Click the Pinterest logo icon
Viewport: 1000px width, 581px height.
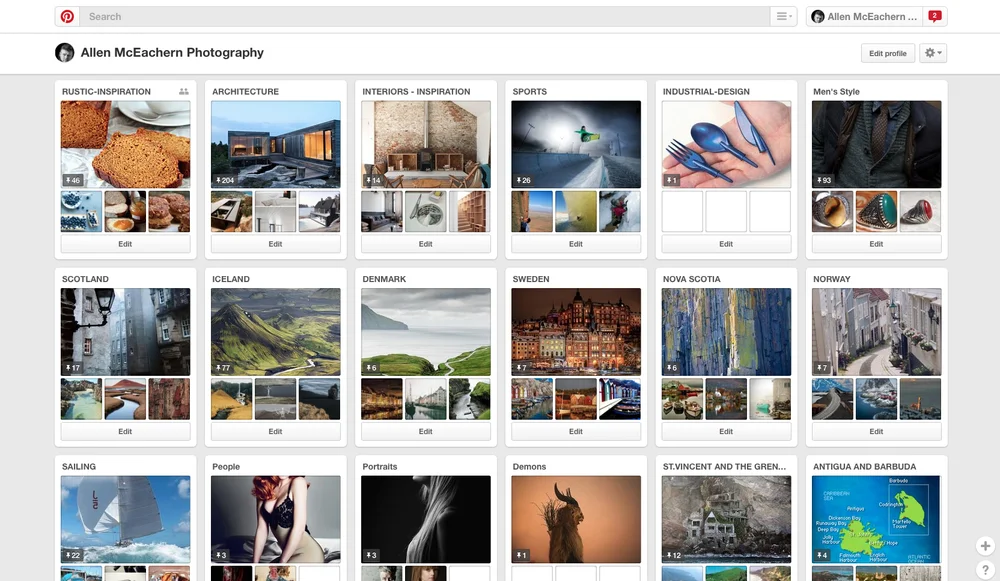coord(68,17)
